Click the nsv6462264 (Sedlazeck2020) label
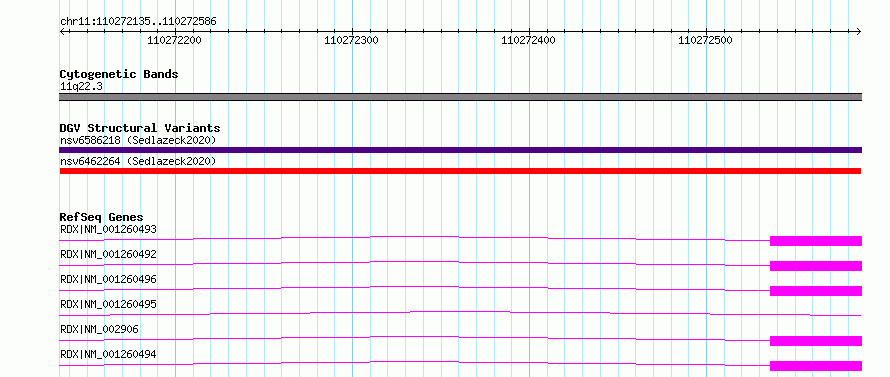 (138, 162)
